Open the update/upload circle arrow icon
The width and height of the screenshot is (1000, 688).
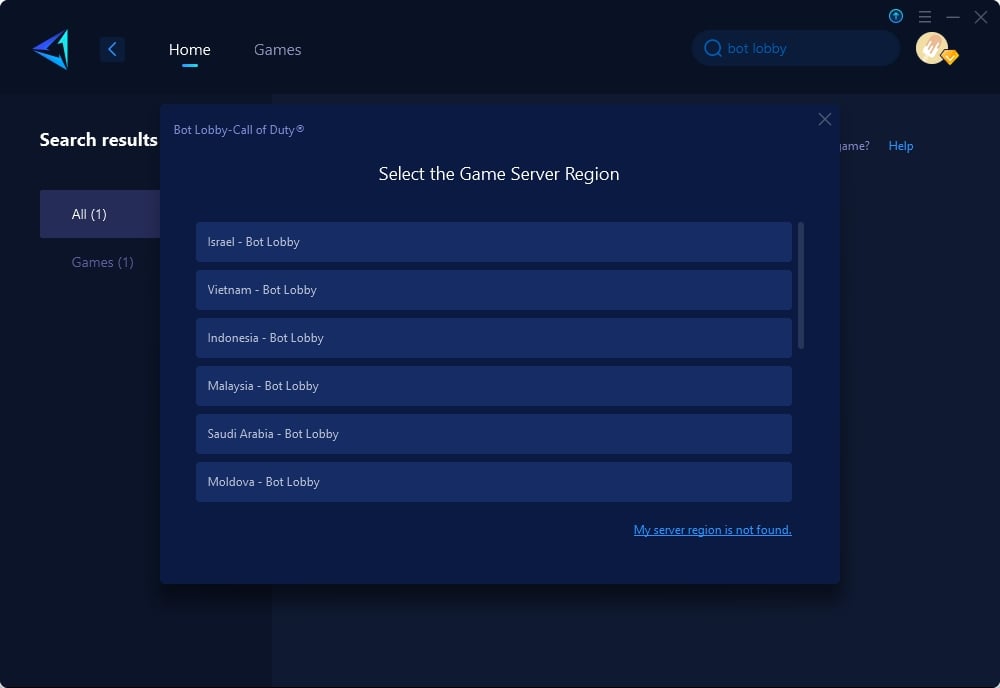[x=895, y=16]
